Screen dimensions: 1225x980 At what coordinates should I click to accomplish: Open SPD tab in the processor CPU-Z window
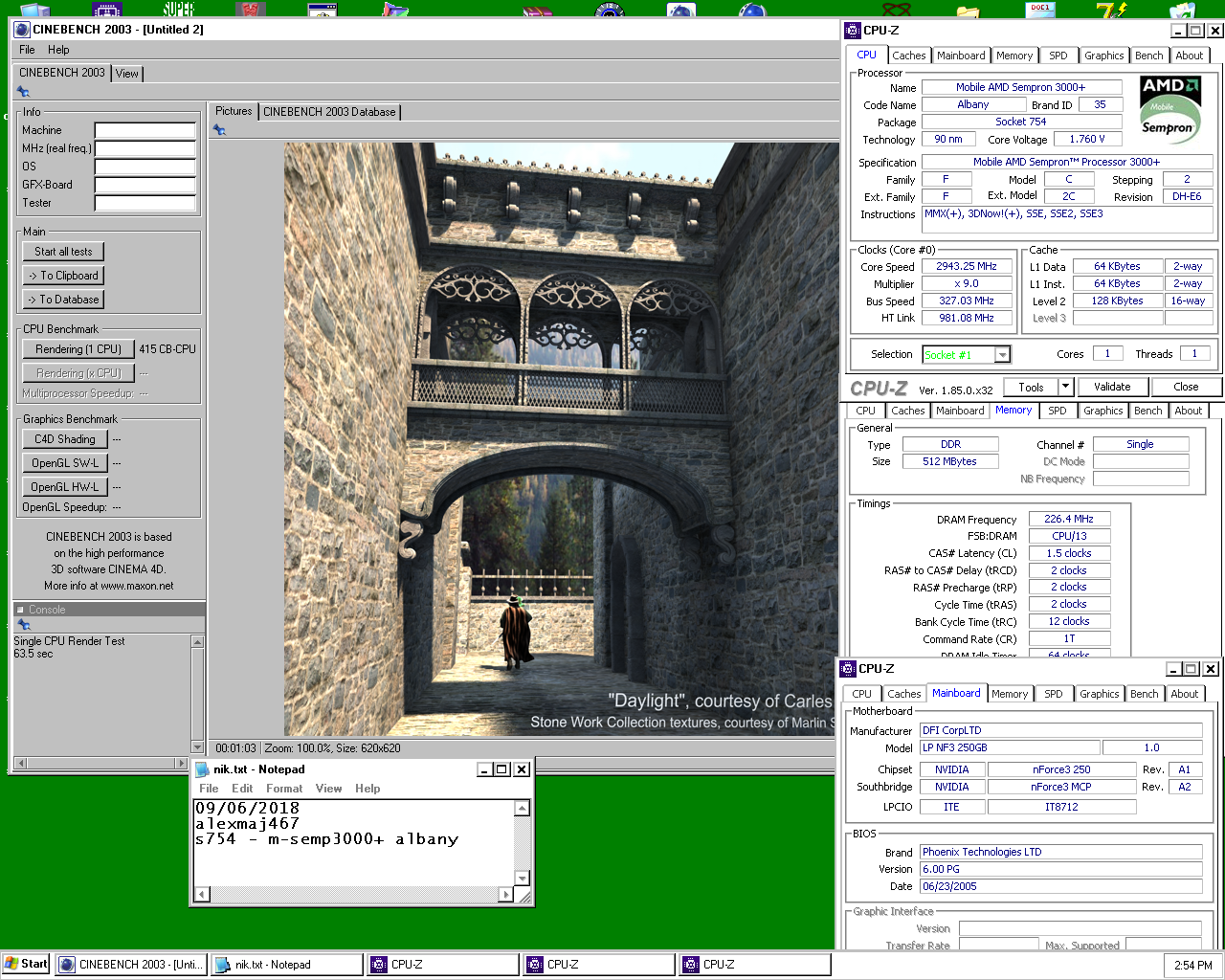pos(1058,56)
